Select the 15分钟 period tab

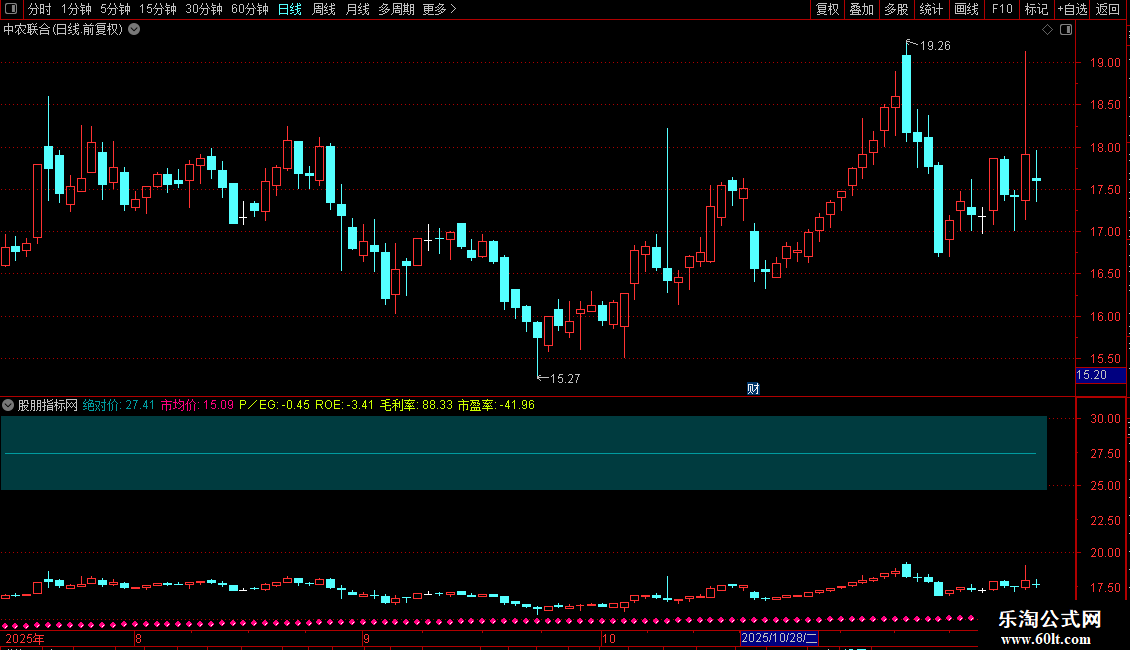[157, 9]
